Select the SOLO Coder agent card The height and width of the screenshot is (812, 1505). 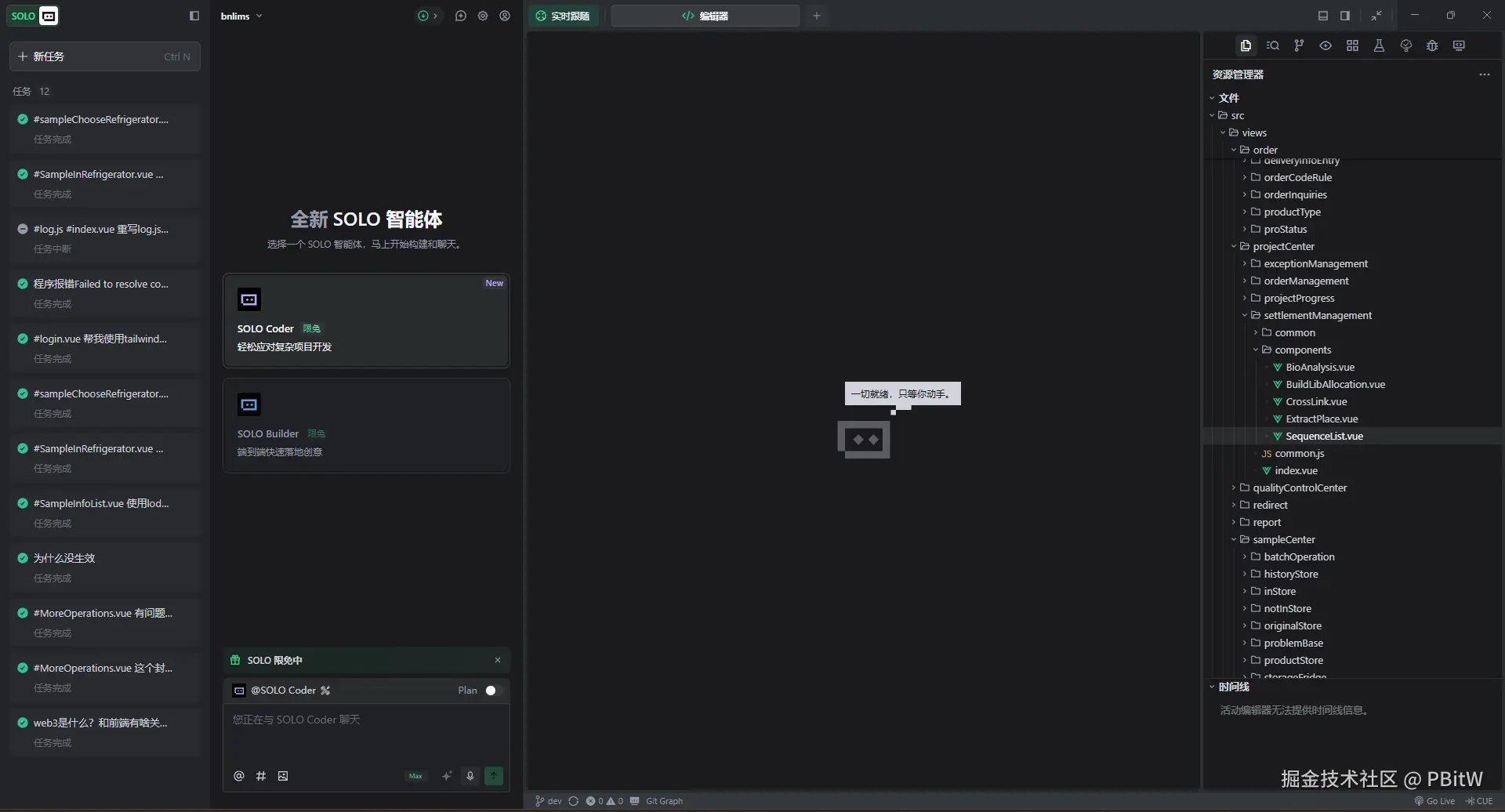[366, 321]
